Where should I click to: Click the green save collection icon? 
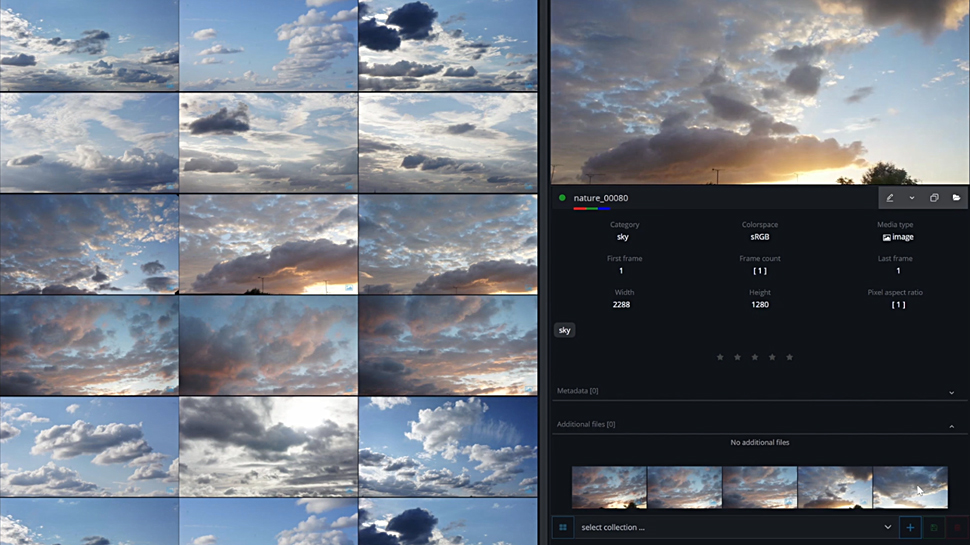click(x=934, y=528)
